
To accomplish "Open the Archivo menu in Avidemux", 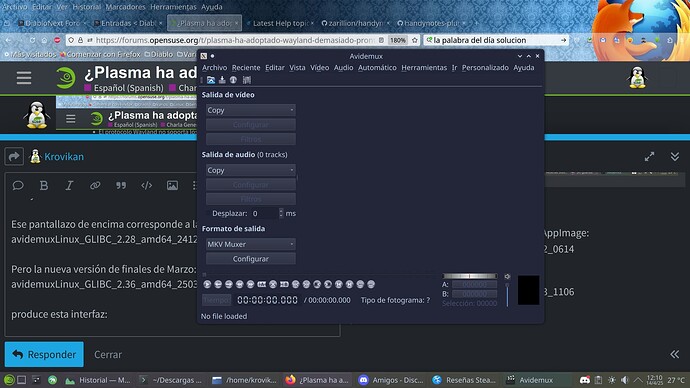I will [214, 67].
